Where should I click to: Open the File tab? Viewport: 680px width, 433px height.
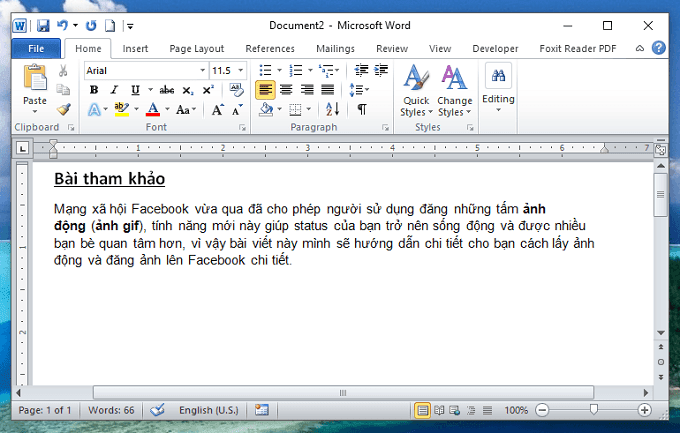pyautogui.click(x=36, y=49)
